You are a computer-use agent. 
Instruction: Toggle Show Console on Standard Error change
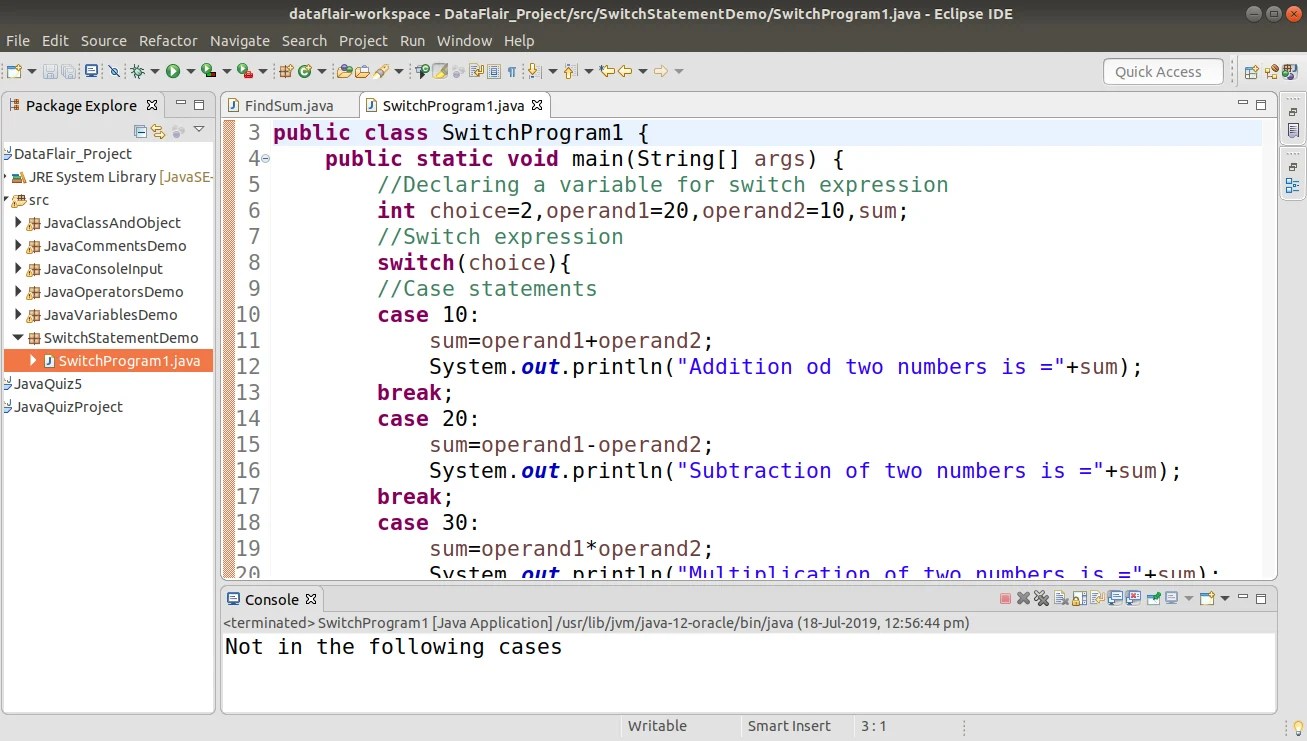(1133, 599)
